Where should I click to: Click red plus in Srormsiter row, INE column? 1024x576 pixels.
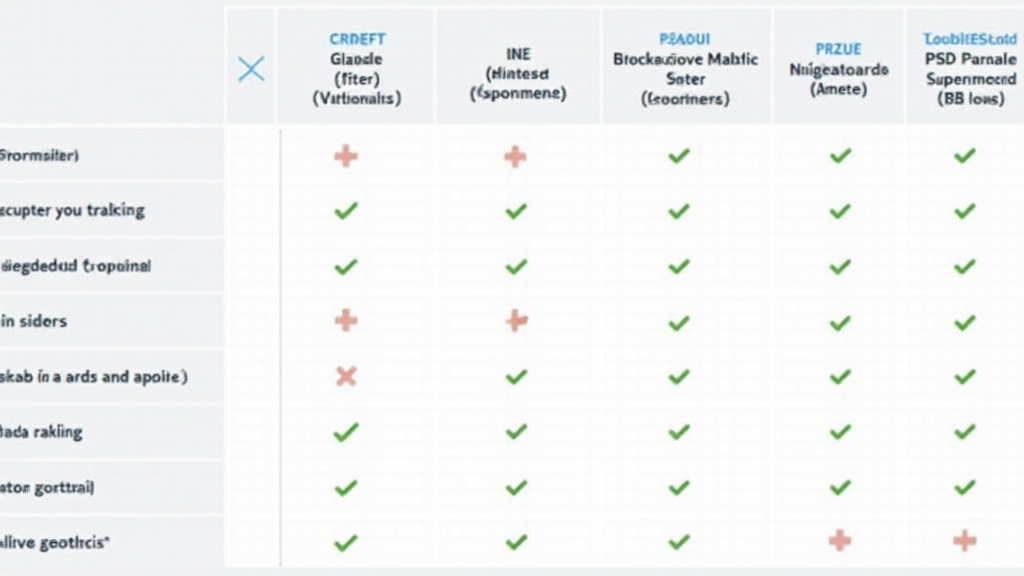point(516,156)
